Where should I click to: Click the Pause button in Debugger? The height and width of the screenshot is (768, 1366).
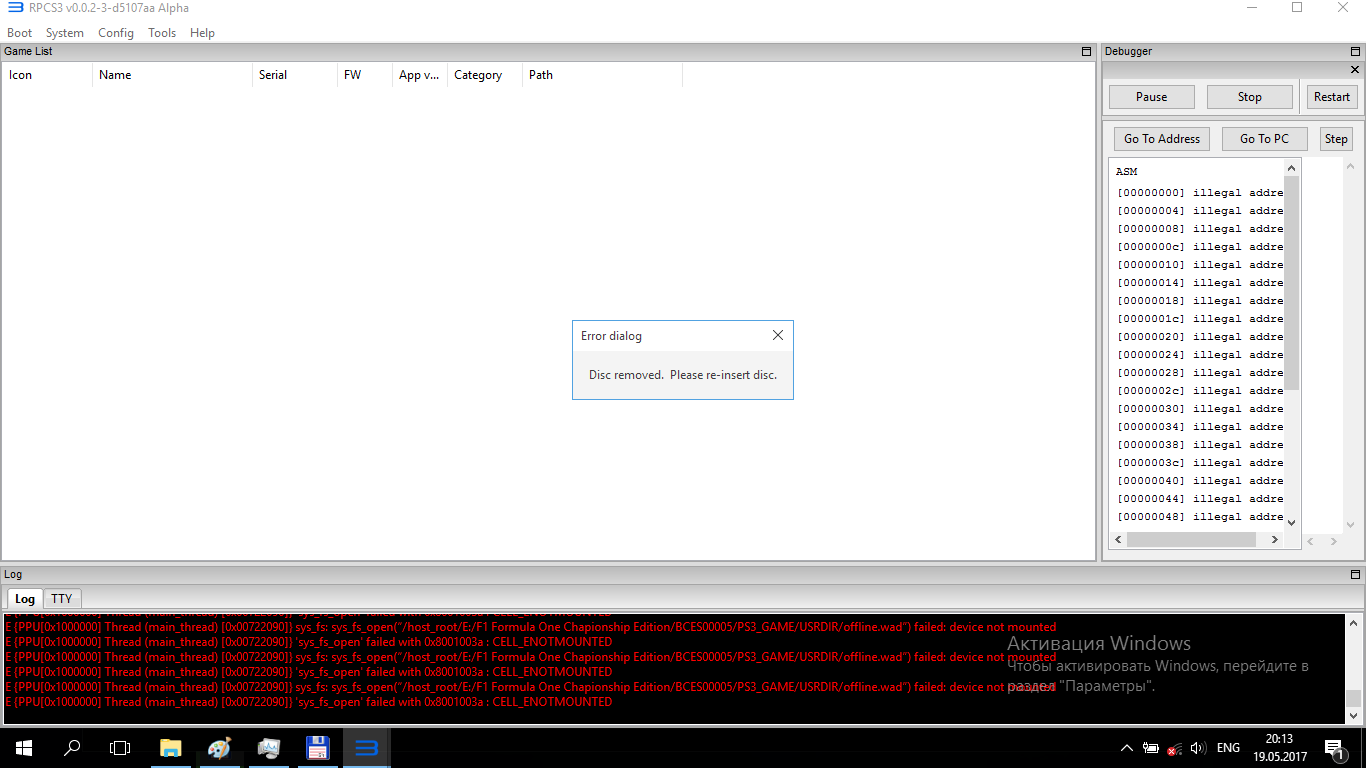click(x=1152, y=97)
